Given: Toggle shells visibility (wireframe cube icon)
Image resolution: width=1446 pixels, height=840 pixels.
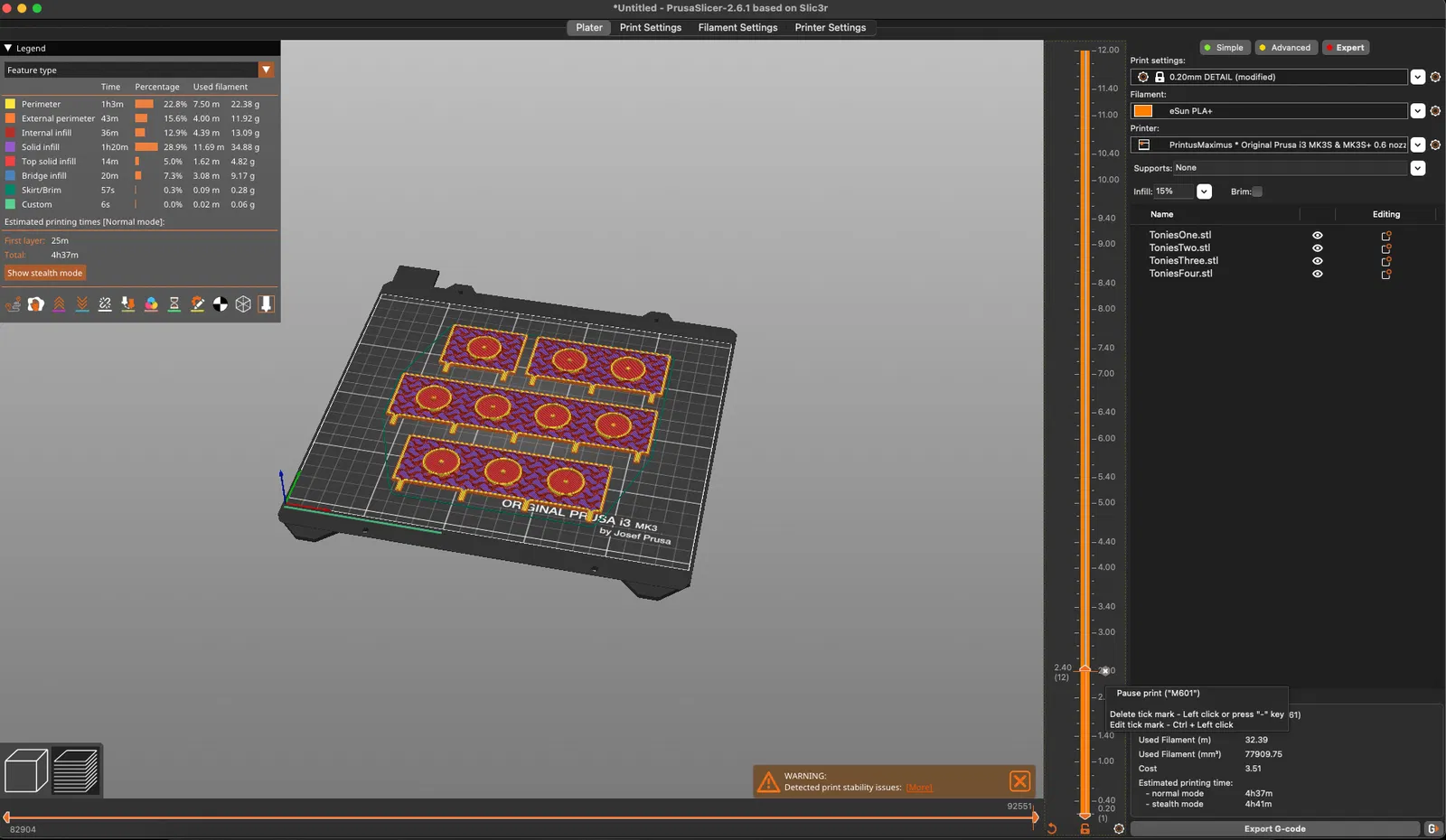Looking at the screenshot, I should pyautogui.click(x=243, y=304).
